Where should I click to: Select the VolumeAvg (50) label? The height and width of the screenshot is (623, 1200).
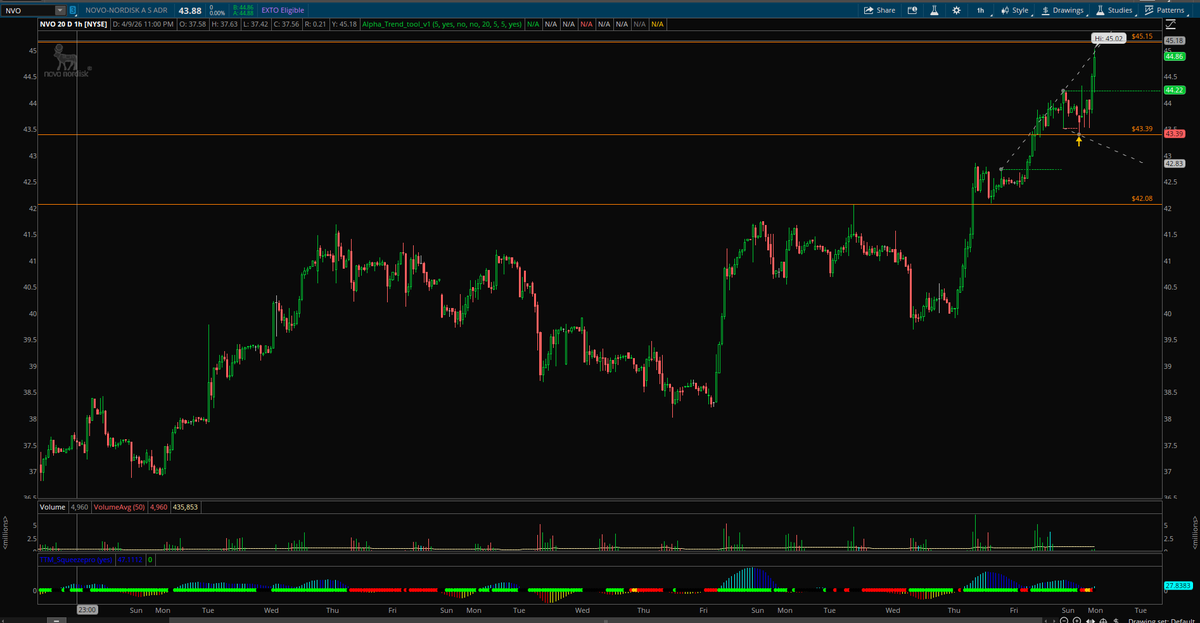[119, 507]
